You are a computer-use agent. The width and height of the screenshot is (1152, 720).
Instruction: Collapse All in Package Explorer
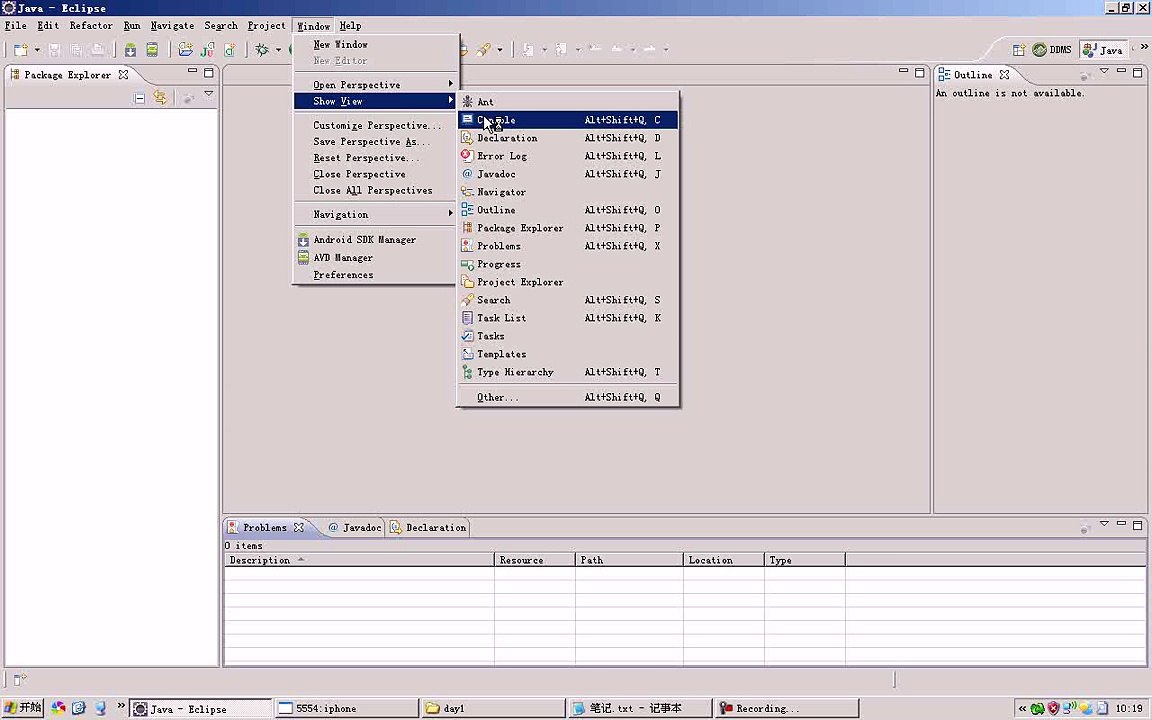tap(139, 98)
